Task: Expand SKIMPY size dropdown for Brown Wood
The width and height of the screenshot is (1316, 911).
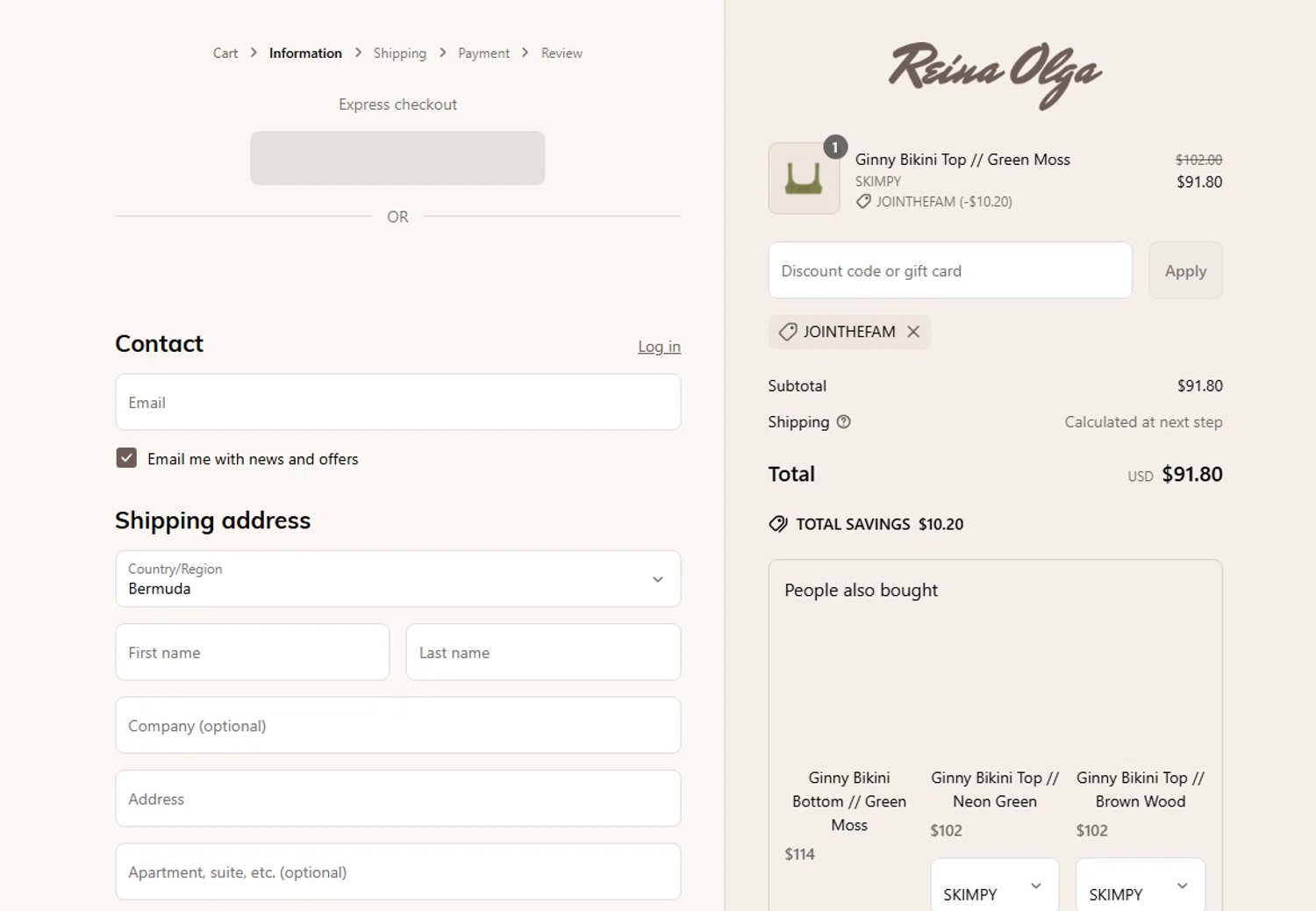Action: (1141, 886)
